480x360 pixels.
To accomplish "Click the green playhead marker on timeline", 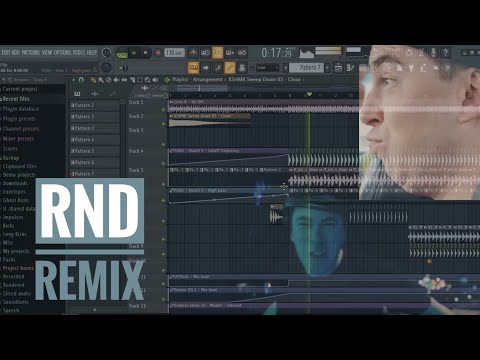I will click(x=309, y=95).
